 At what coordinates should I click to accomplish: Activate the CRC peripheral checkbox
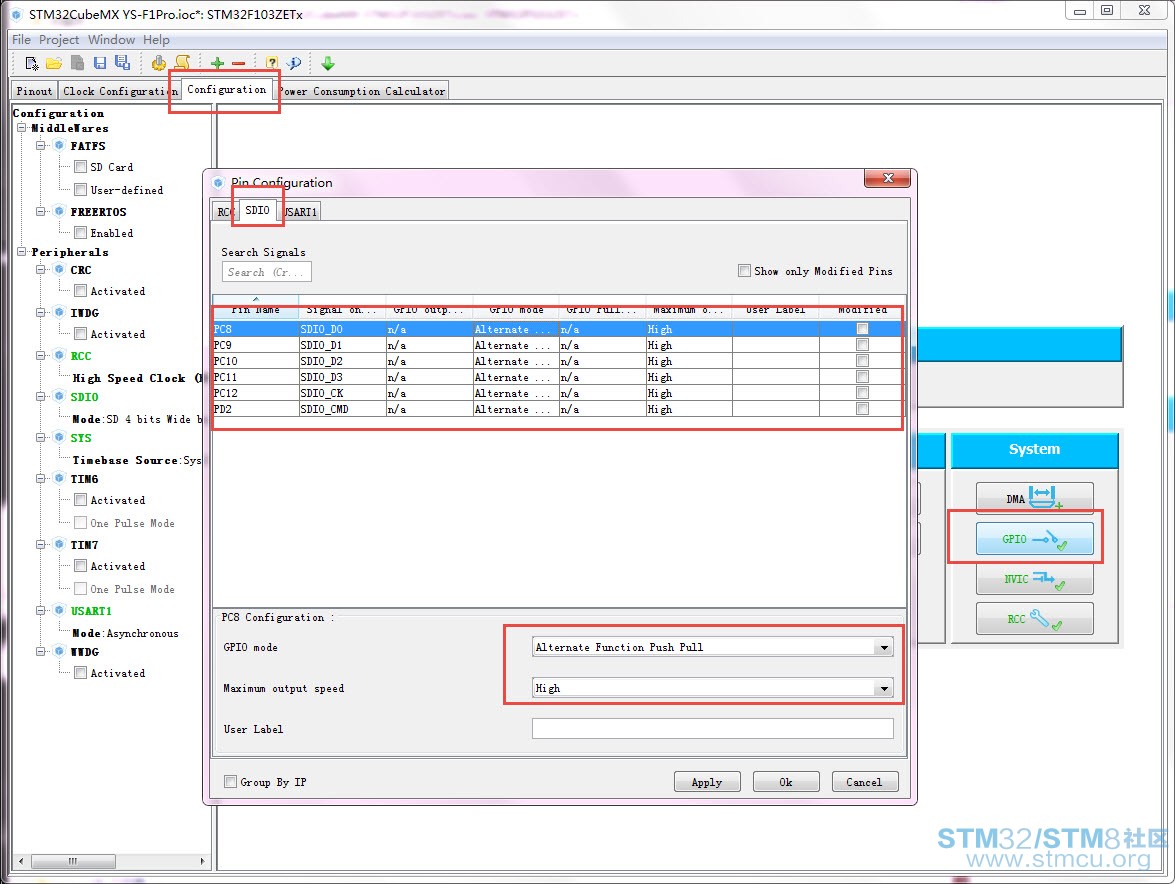[80, 291]
